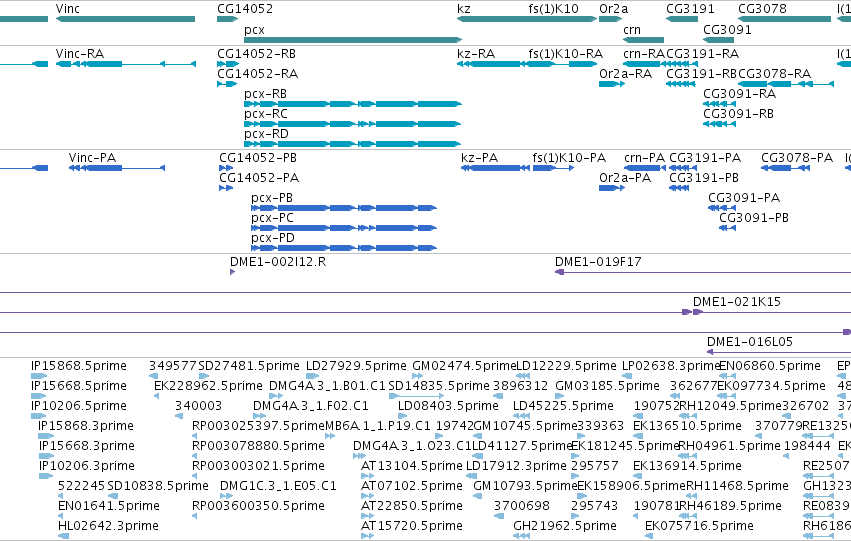Select the CG3078-PA protein label
Viewport: 851px width, 541px height.
(x=797, y=158)
